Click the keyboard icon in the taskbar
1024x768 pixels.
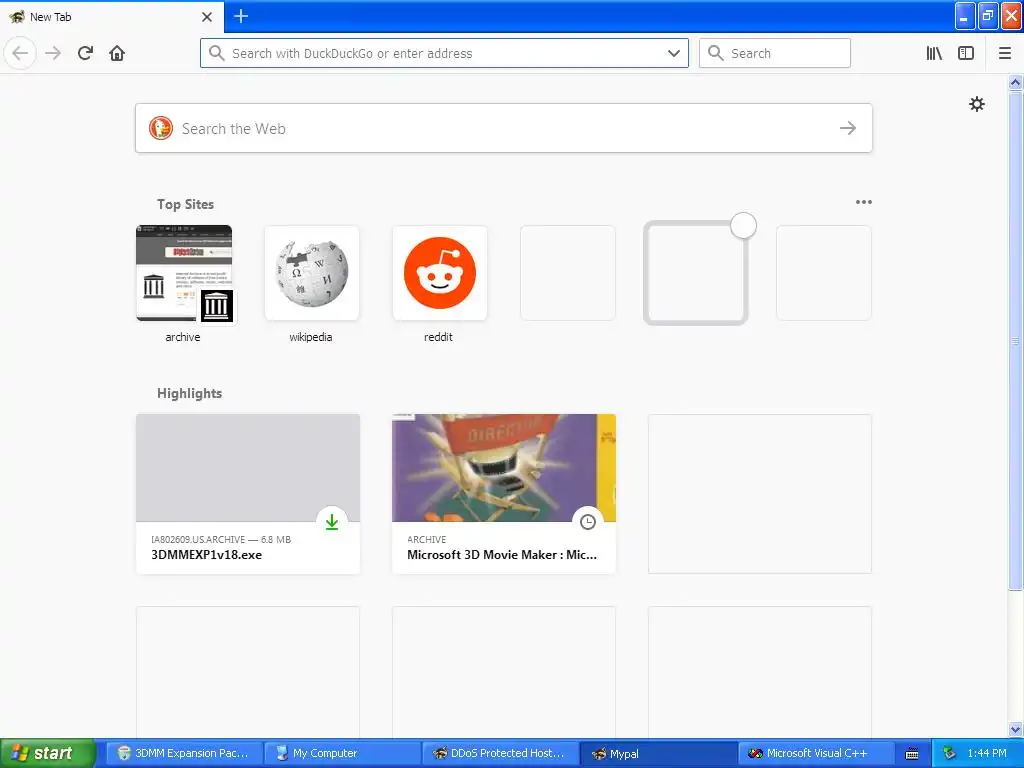[912, 754]
